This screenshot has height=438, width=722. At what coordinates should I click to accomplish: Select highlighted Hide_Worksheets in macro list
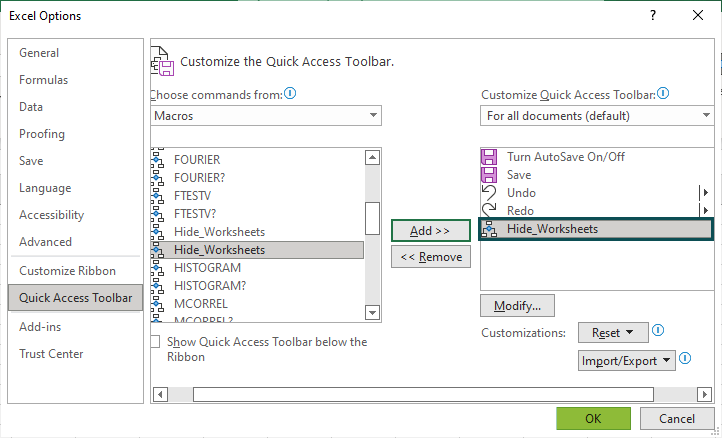pos(257,250)
